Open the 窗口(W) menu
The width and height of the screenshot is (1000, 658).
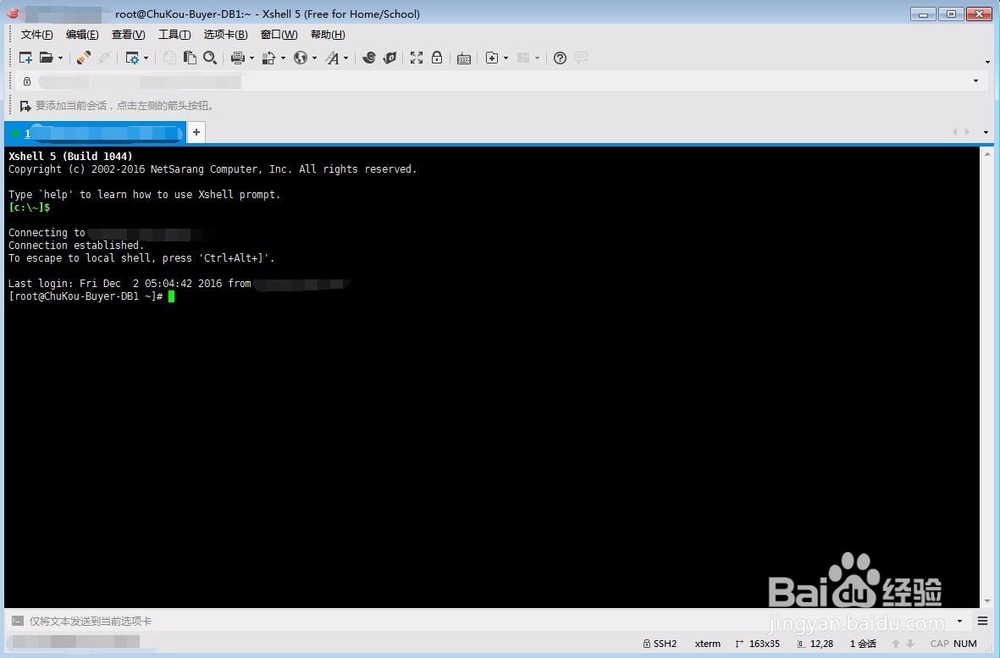[x=279, y=34]
